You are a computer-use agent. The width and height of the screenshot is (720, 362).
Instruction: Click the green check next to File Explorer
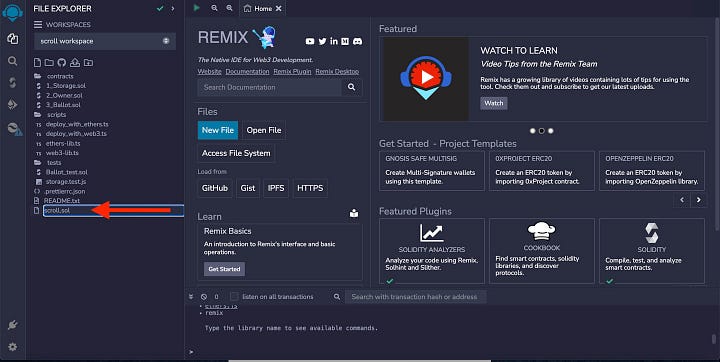tap(160, 8)
